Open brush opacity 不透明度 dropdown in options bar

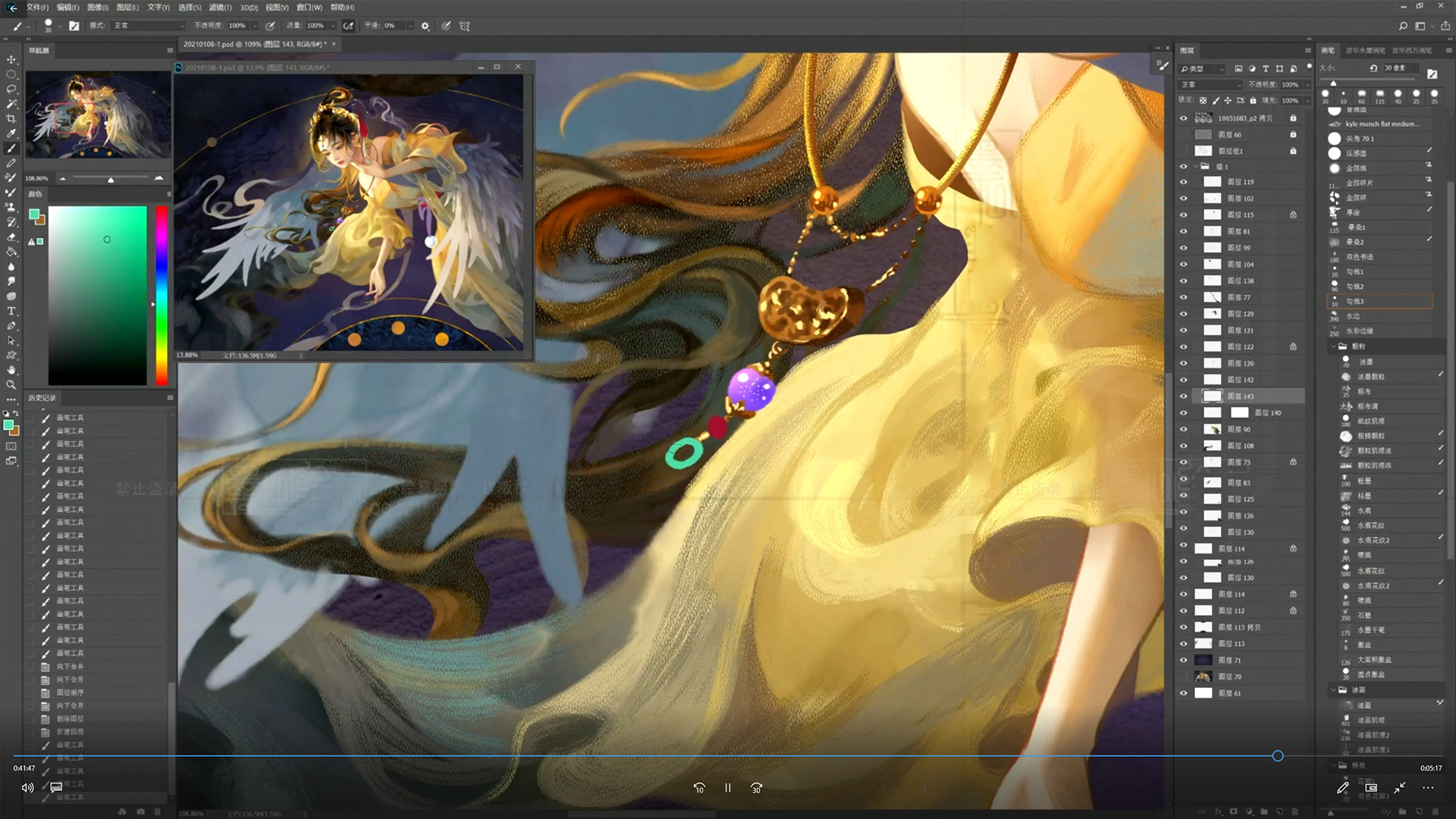(x=255, y=26)
